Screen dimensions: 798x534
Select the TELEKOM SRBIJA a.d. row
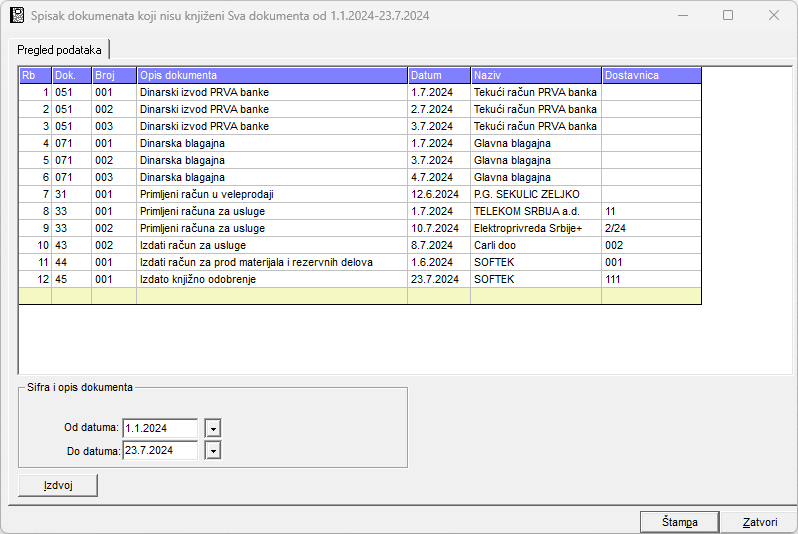[x=535, y=212]
